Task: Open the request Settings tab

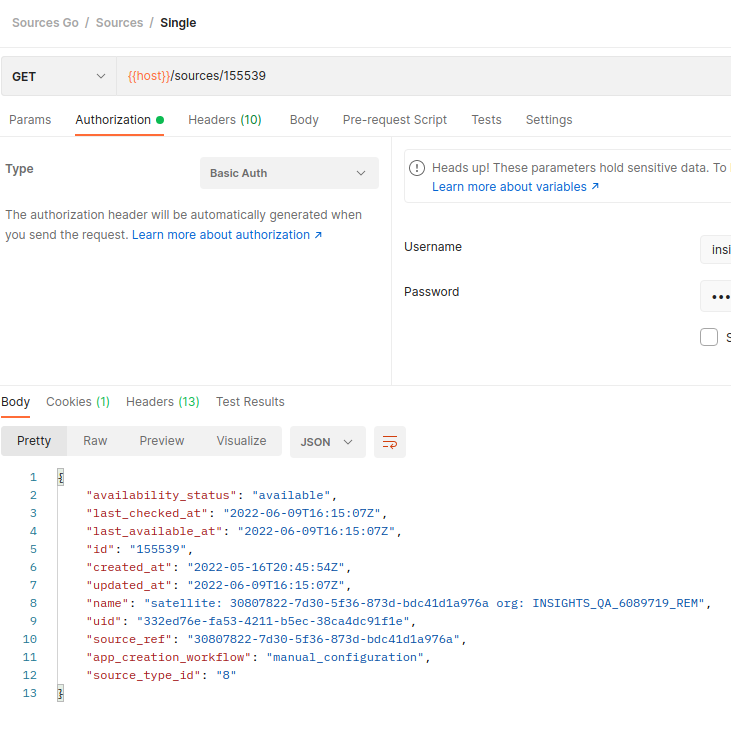Action: (x=549, y=120)
